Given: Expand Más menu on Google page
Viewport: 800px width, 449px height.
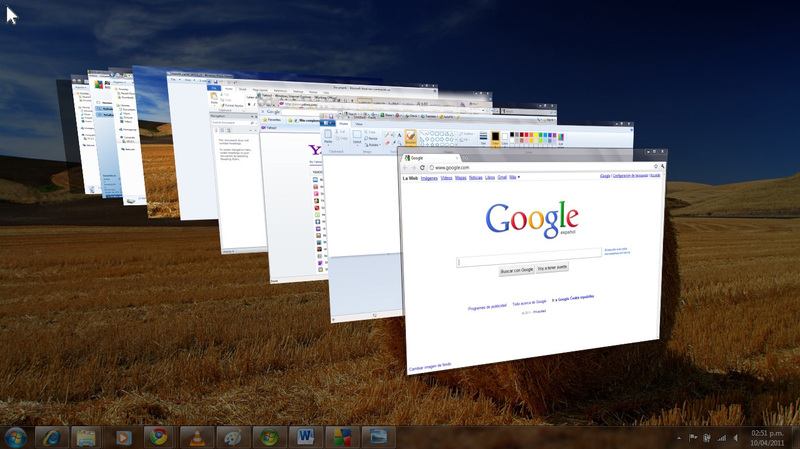Looking at the screenshot, I should [514, 177].
